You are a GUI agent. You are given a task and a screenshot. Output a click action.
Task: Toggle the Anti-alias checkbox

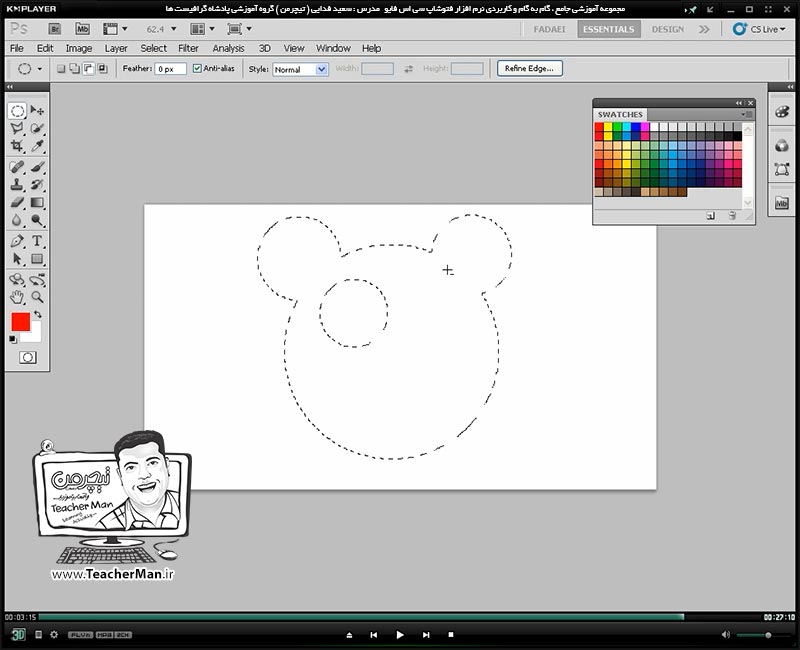click(x=197, y=68)
